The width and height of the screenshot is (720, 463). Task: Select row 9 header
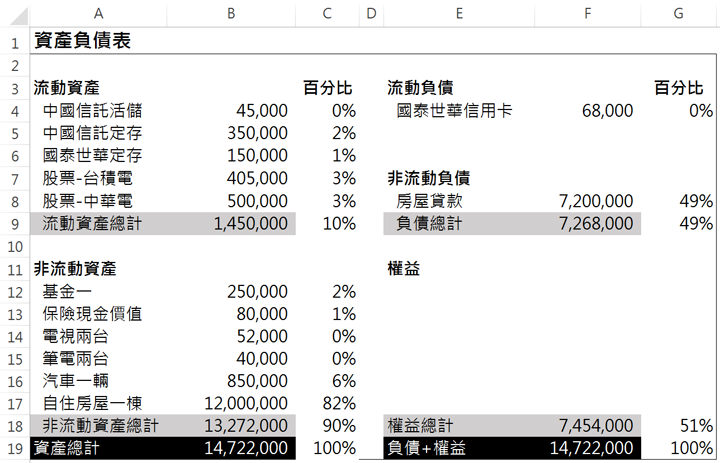(x=15, y=224)
